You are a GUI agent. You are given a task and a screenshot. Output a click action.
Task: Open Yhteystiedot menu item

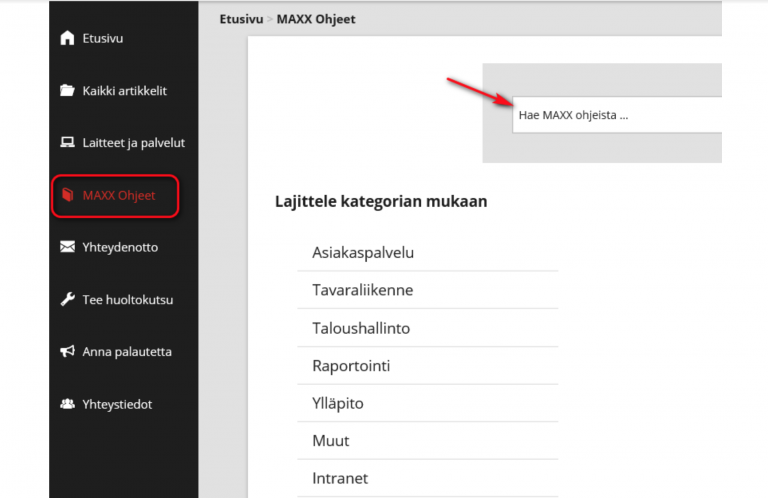click(117, 404)
